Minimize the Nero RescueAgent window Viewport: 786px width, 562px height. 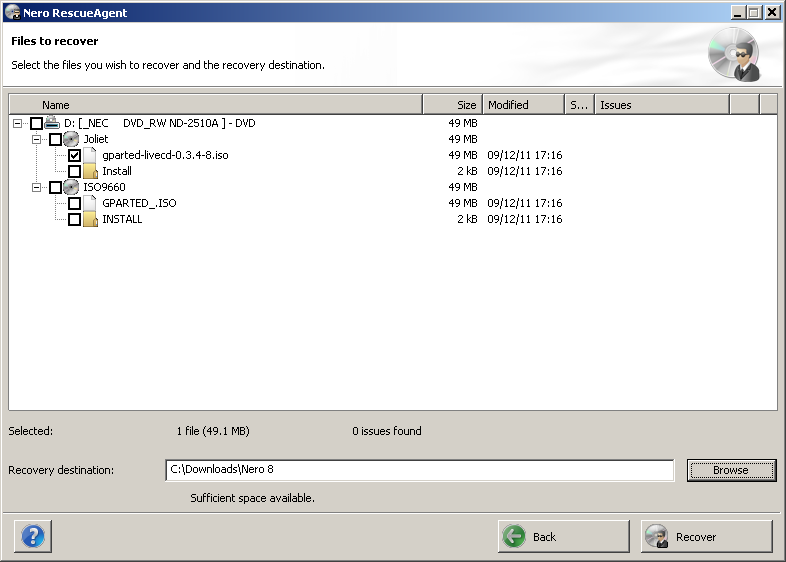click(x=737, y=13)
